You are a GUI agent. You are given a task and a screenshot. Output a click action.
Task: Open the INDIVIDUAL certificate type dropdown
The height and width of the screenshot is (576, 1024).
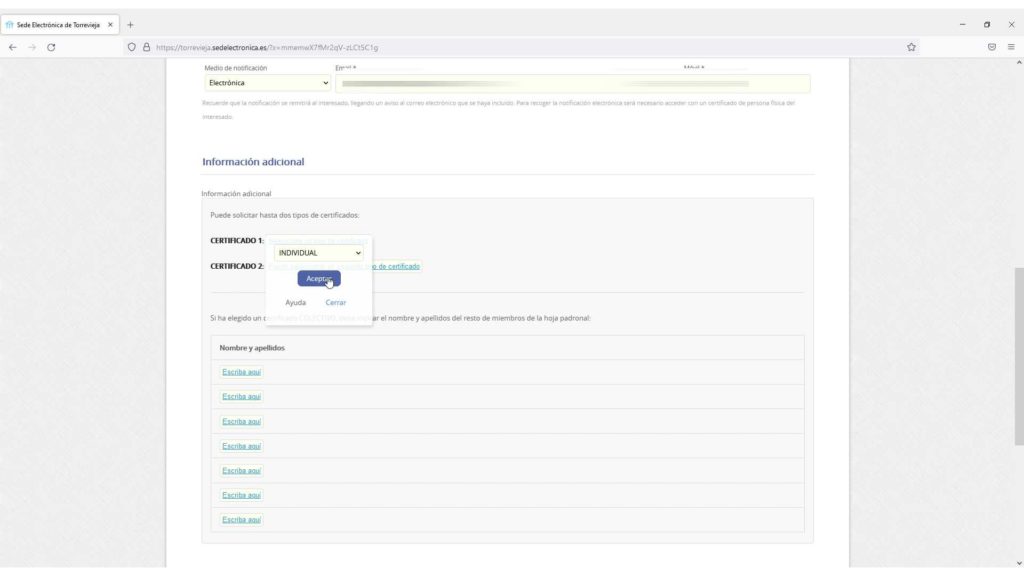[x=319, y=253]
